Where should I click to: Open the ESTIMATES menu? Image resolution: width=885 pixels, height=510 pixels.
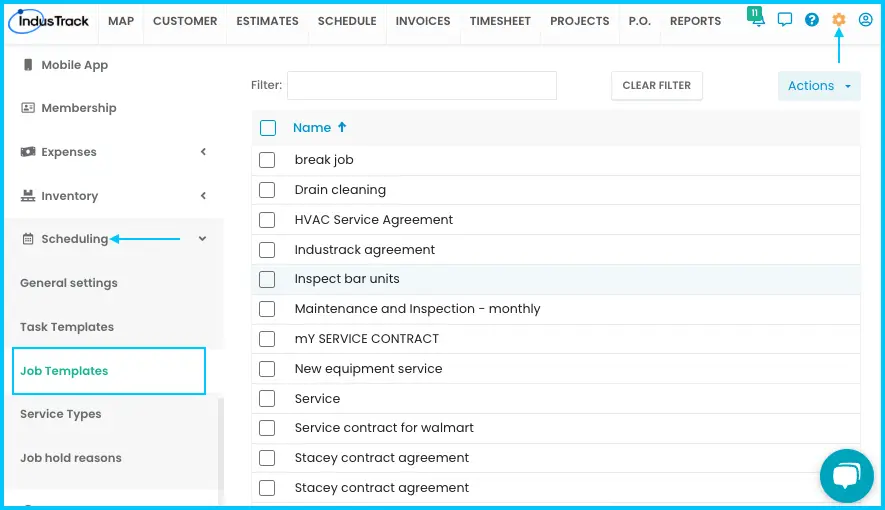[268, 21]
